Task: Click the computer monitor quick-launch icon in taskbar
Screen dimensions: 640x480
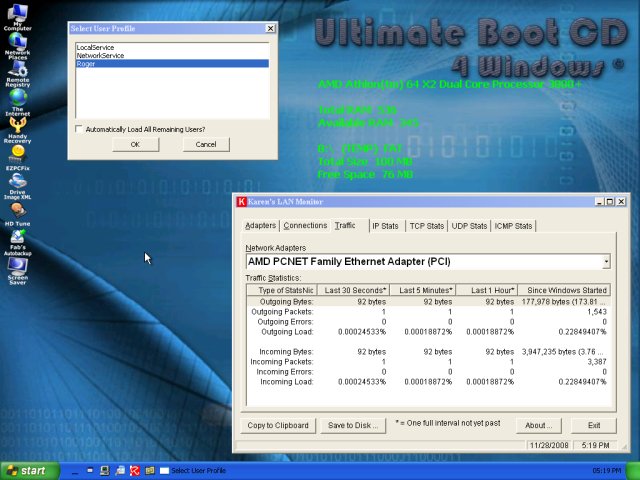Action: [x=104, y=471]
